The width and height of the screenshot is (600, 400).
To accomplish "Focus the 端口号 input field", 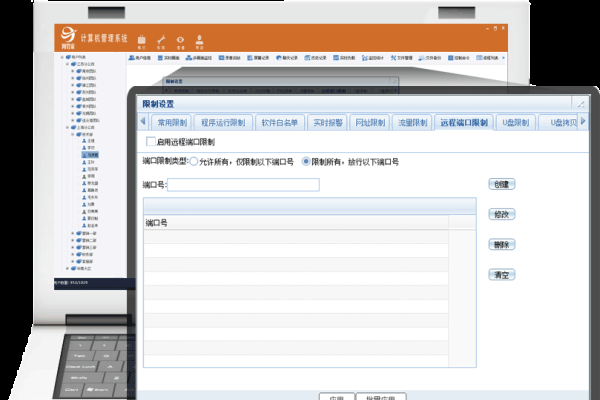I will pyautogui.click(x=243, y=185).
